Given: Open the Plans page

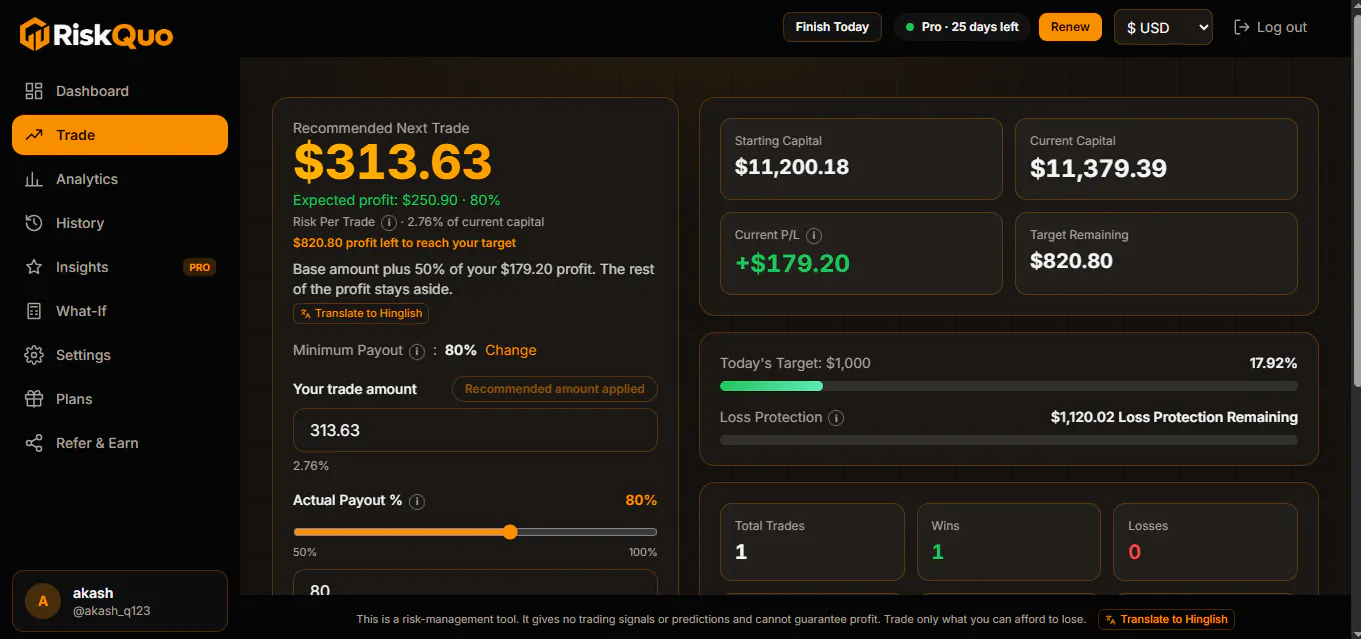Looking at the screenshot, I should [x=120, y=399].
